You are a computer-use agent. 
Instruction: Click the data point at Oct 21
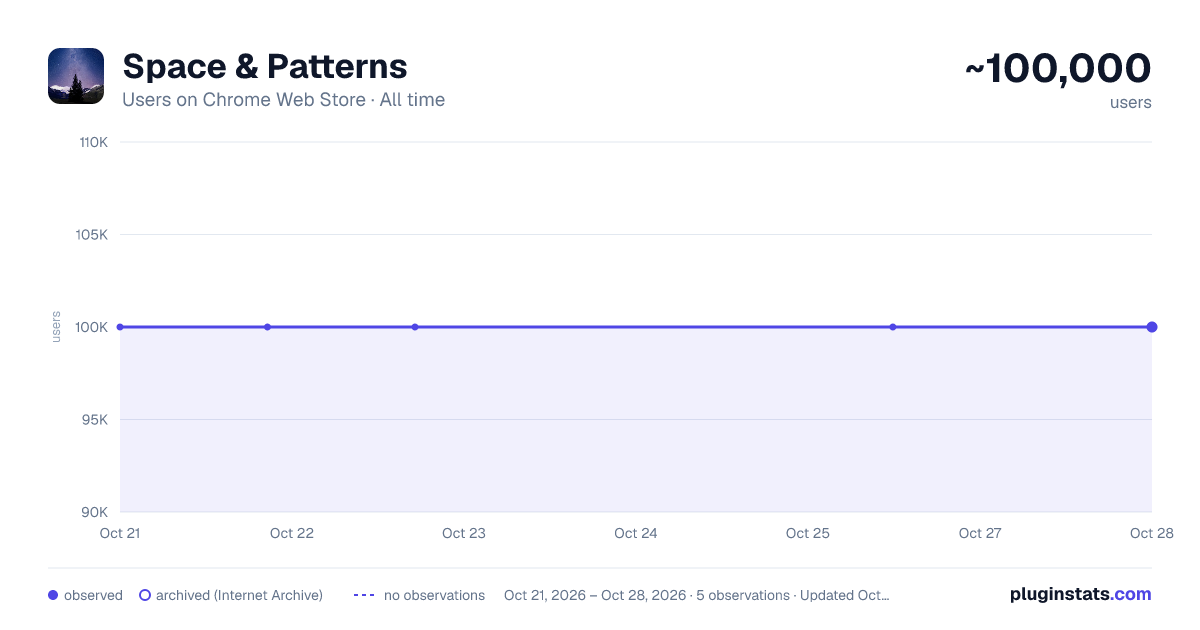point(120,327)
